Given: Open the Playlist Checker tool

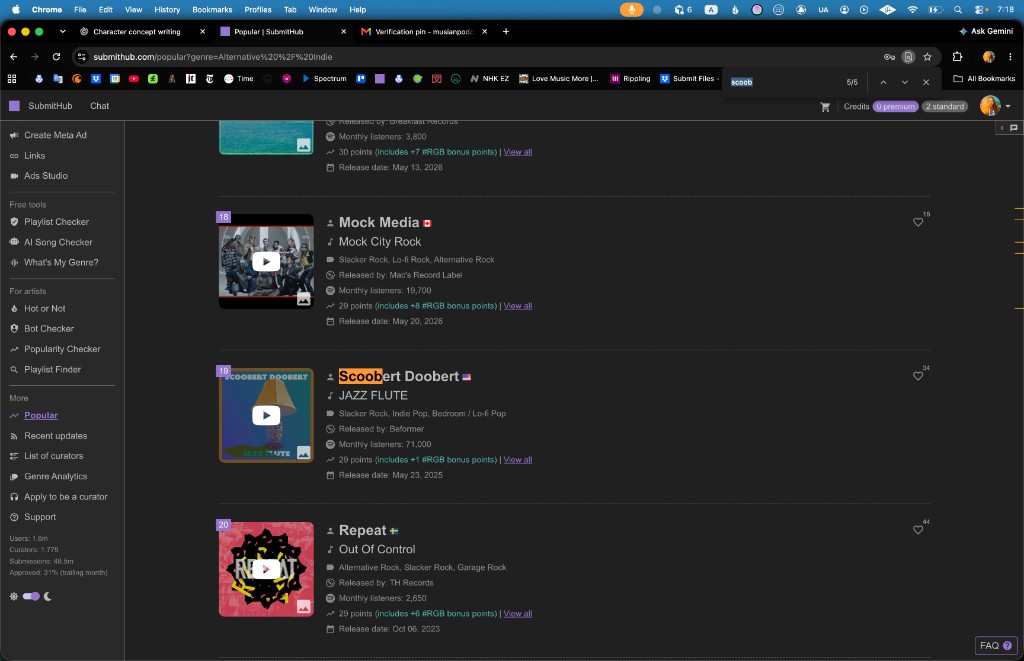Looking at the screenshot, I should 56,222.
